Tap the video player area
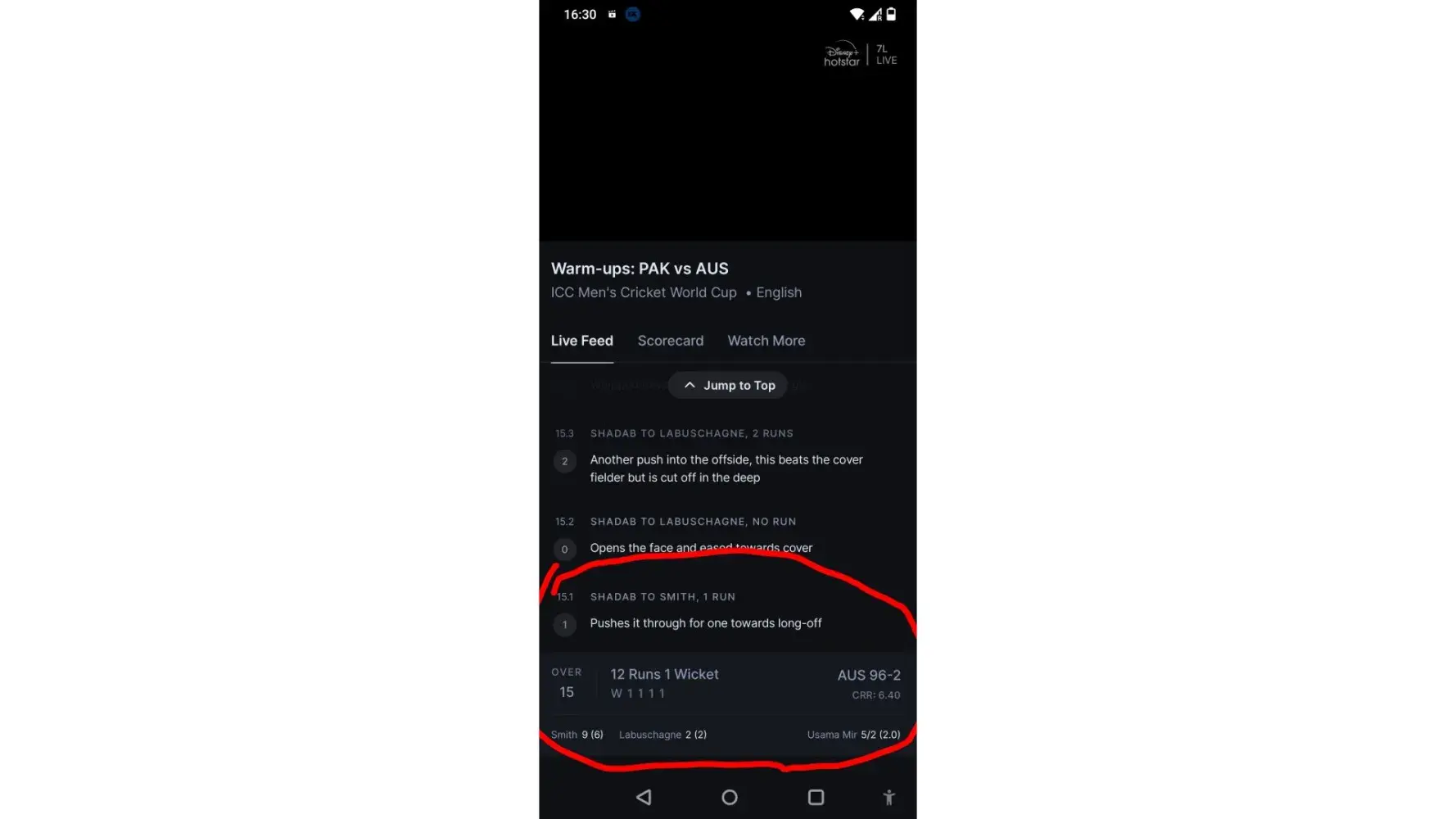1456x819 pixels. (x=727, y=135)
